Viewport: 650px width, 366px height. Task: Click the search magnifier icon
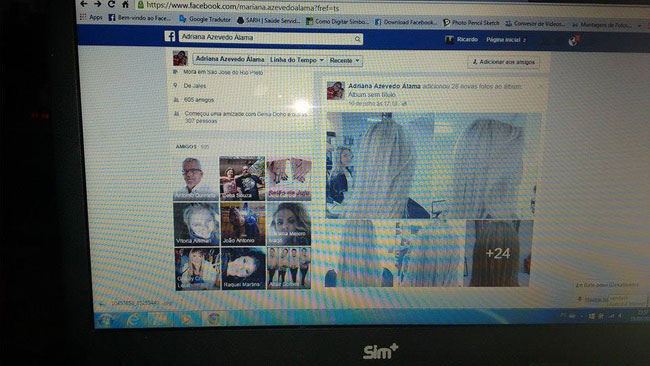357,39
